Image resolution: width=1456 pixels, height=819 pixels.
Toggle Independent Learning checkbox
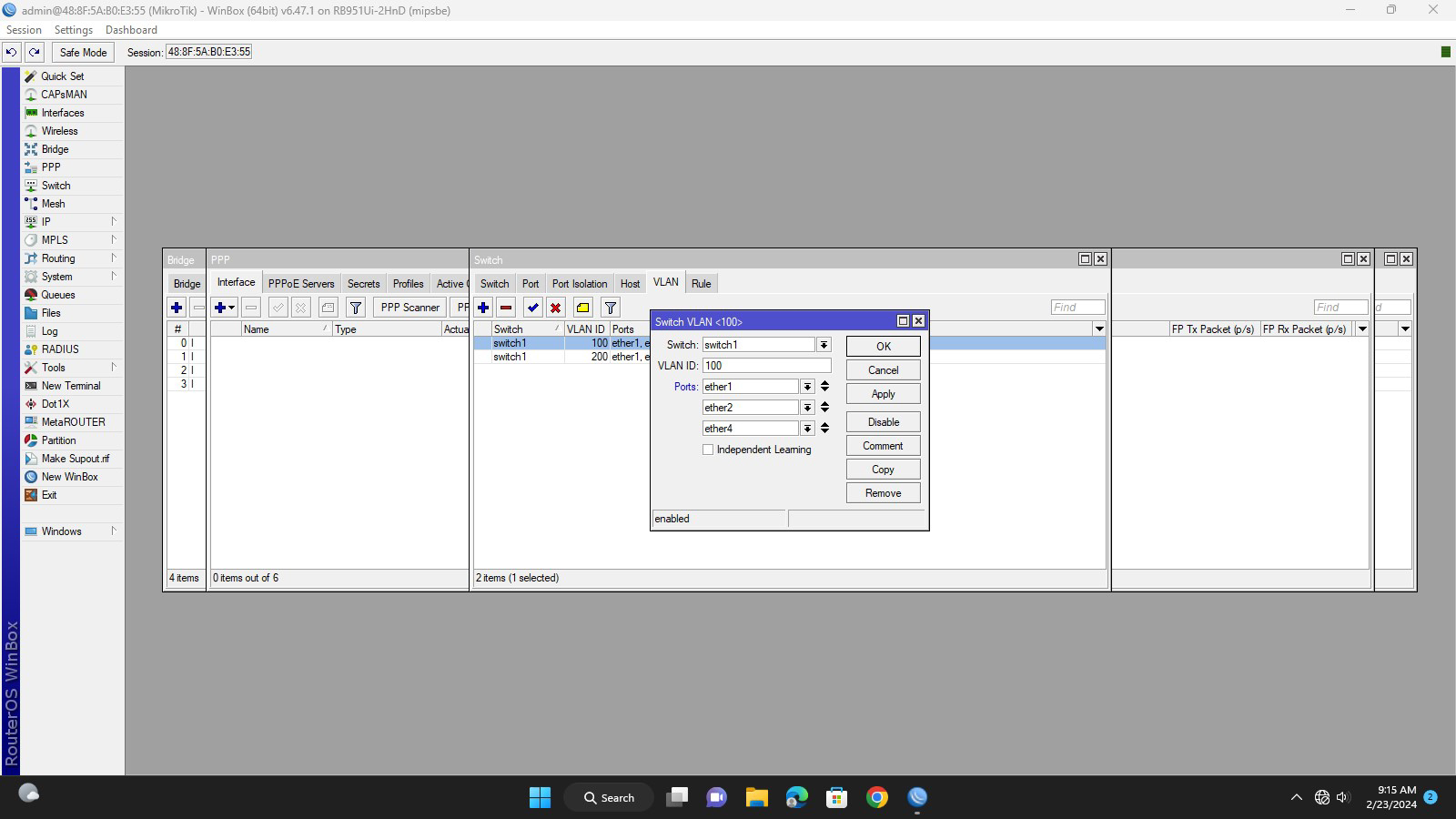[708, 450]
